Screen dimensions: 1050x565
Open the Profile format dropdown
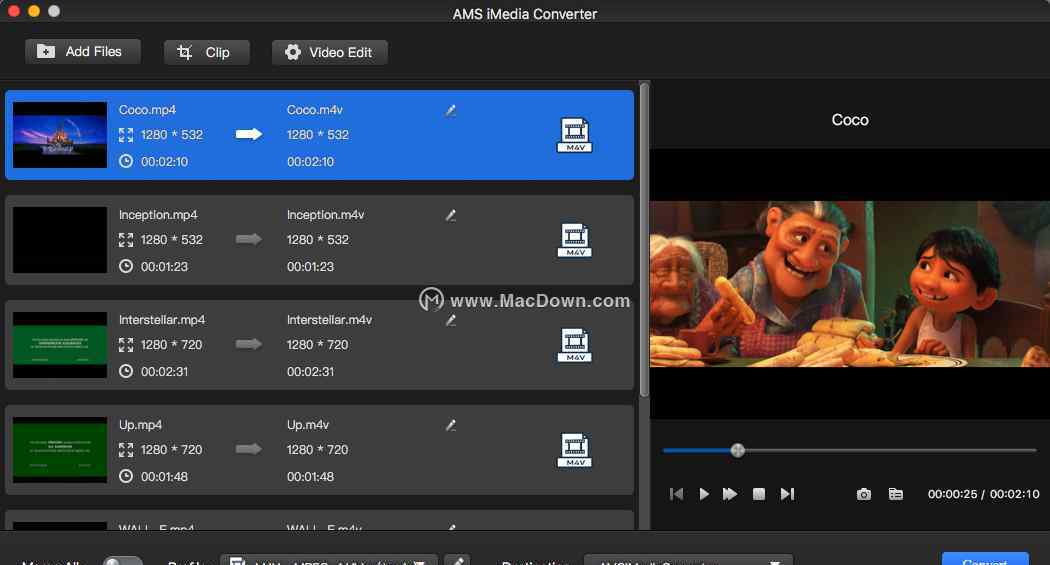[x=329, y=560]
